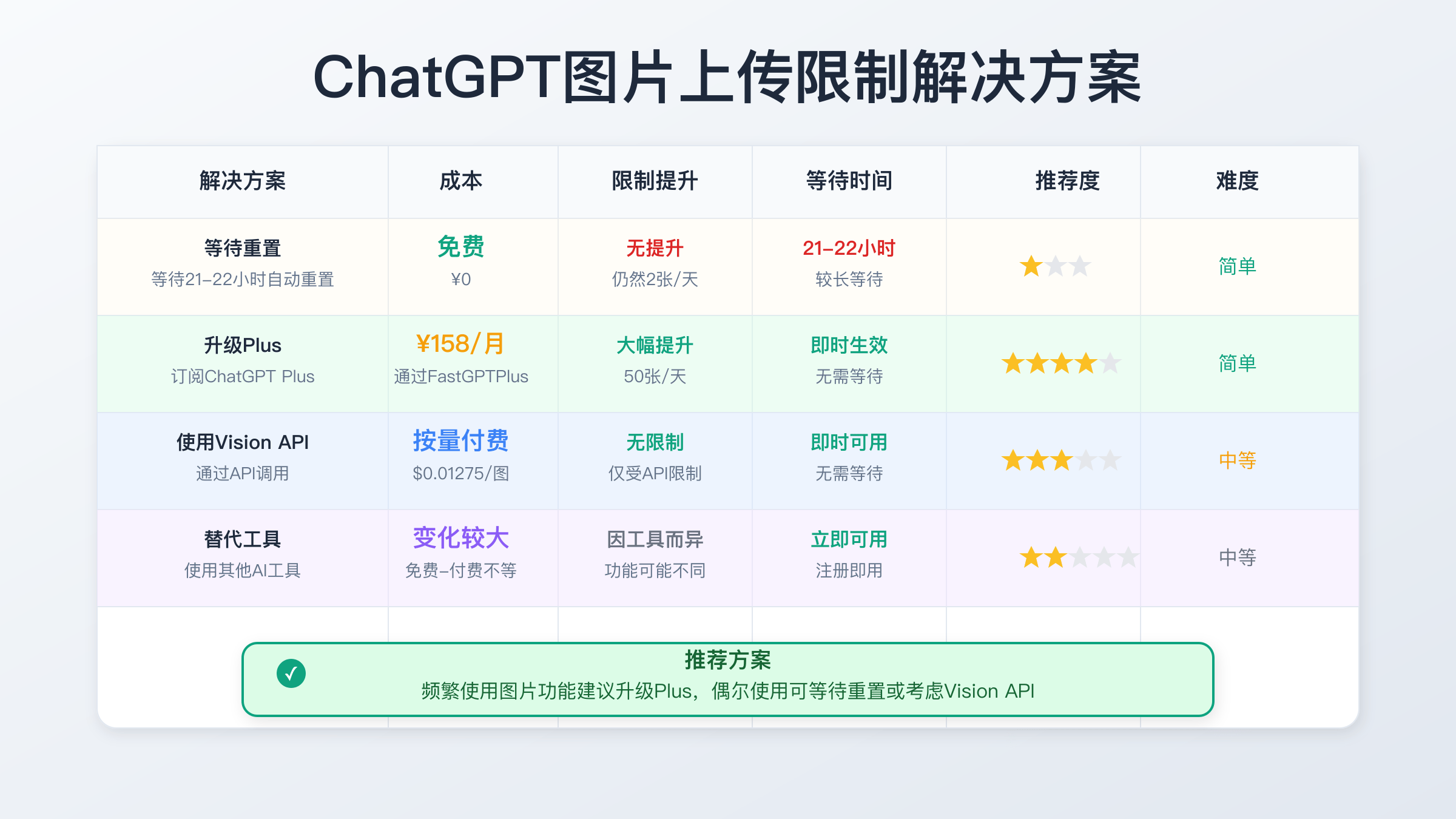Click the green 大幅提升 label
This screenshot has width=1456, height=819.
coord(655,345)
